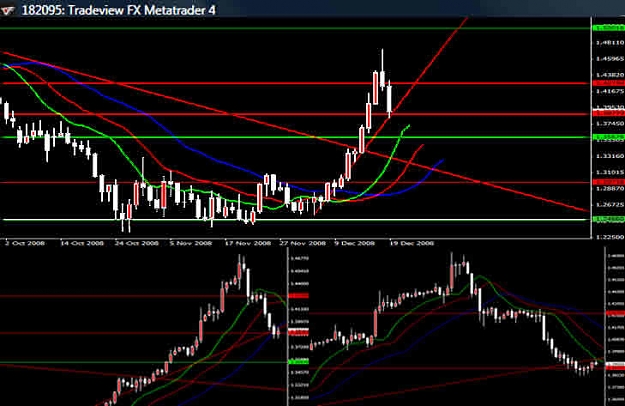Select the '2 Oct 2008' date label

(x=25, y=243)
